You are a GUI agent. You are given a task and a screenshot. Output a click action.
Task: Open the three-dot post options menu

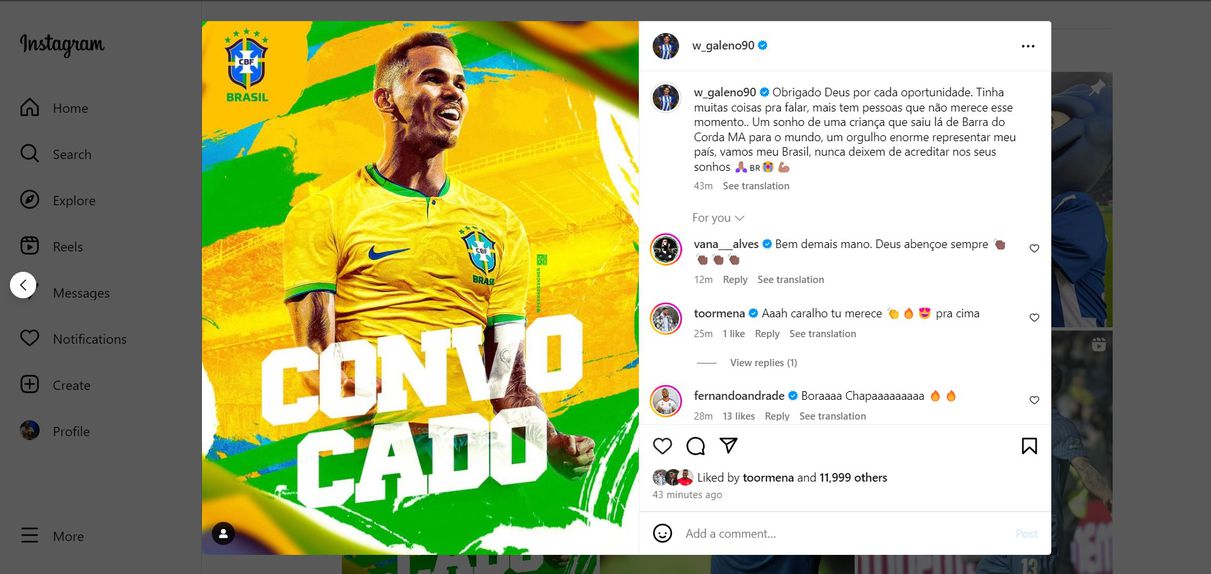(1028, 46)
